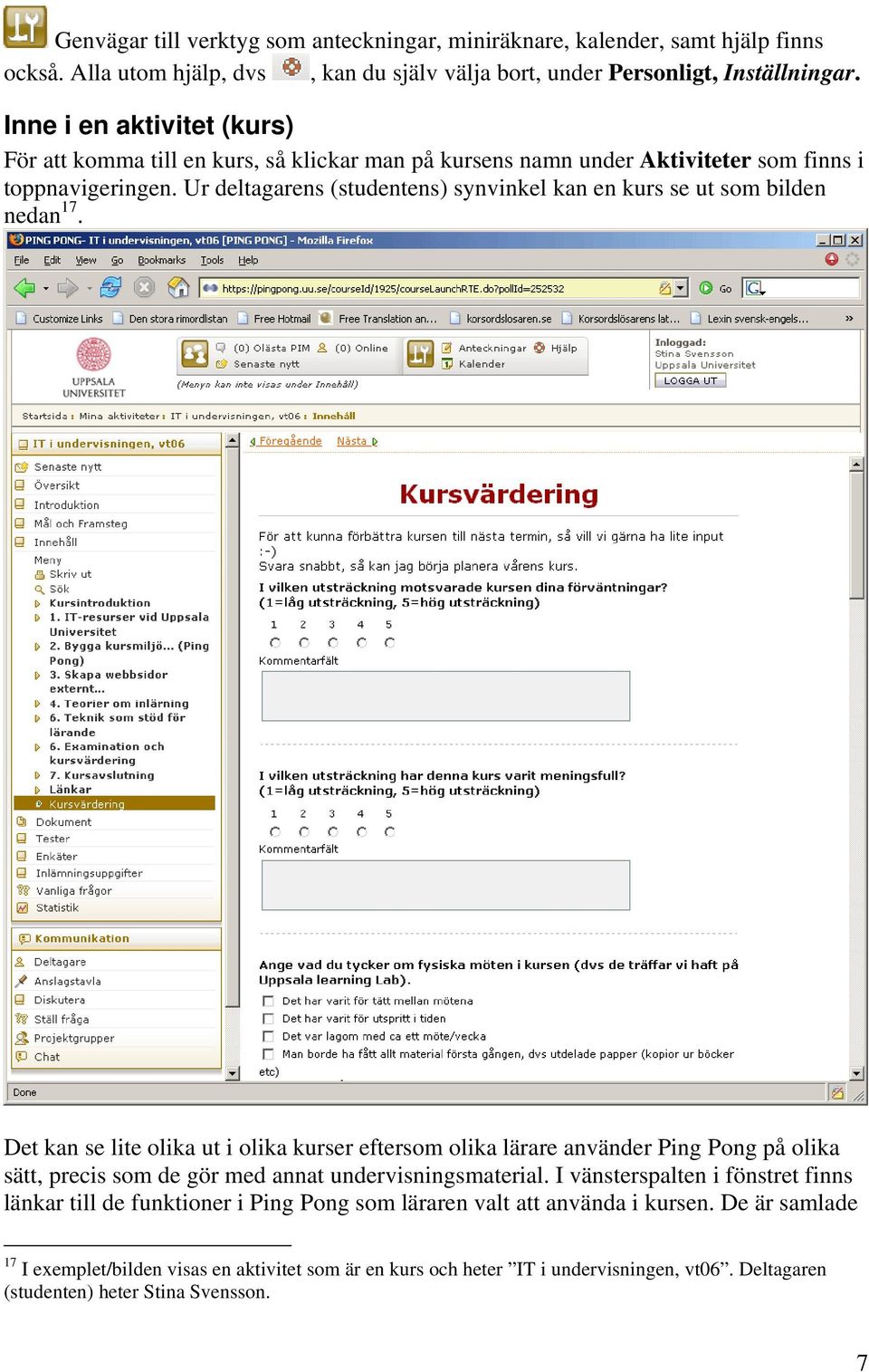Viewport: 869px width, 1372px height.
Task: Expand Länkar in the content tree
Action: pos(38,790)
